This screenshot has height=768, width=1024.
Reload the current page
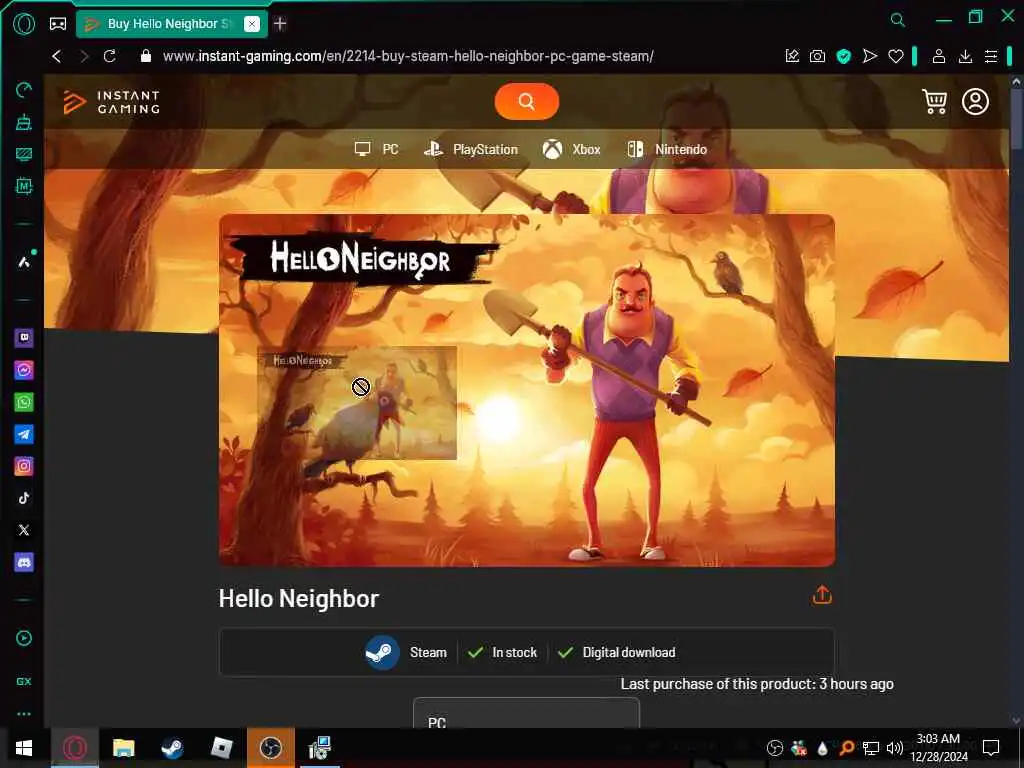[110, 56]
